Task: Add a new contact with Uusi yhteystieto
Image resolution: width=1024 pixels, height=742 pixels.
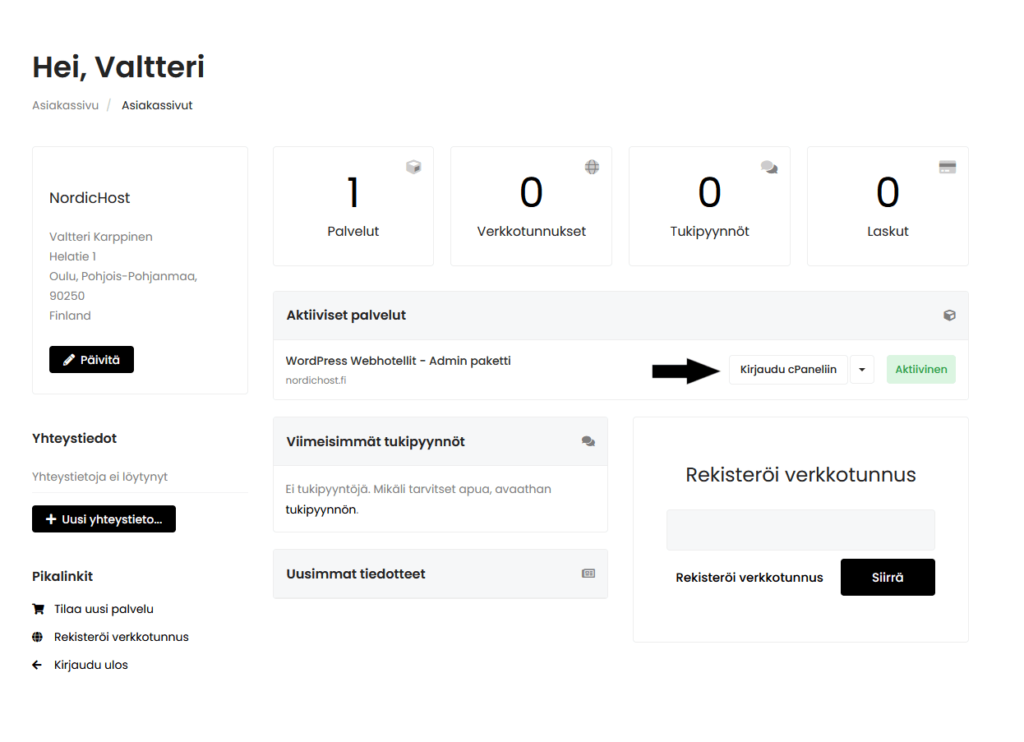Action: tap(104, 519)
